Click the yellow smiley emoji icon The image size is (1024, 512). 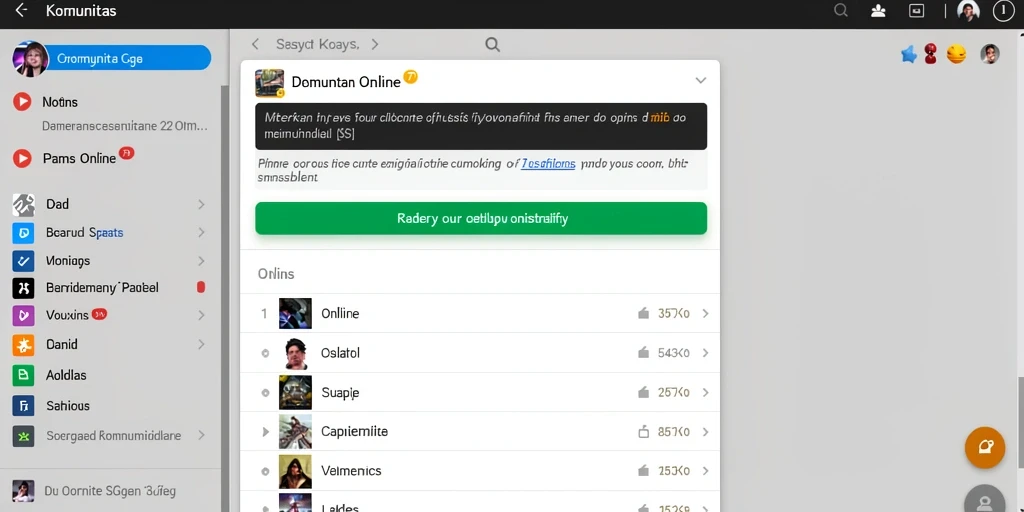click(x=956, y=54)
